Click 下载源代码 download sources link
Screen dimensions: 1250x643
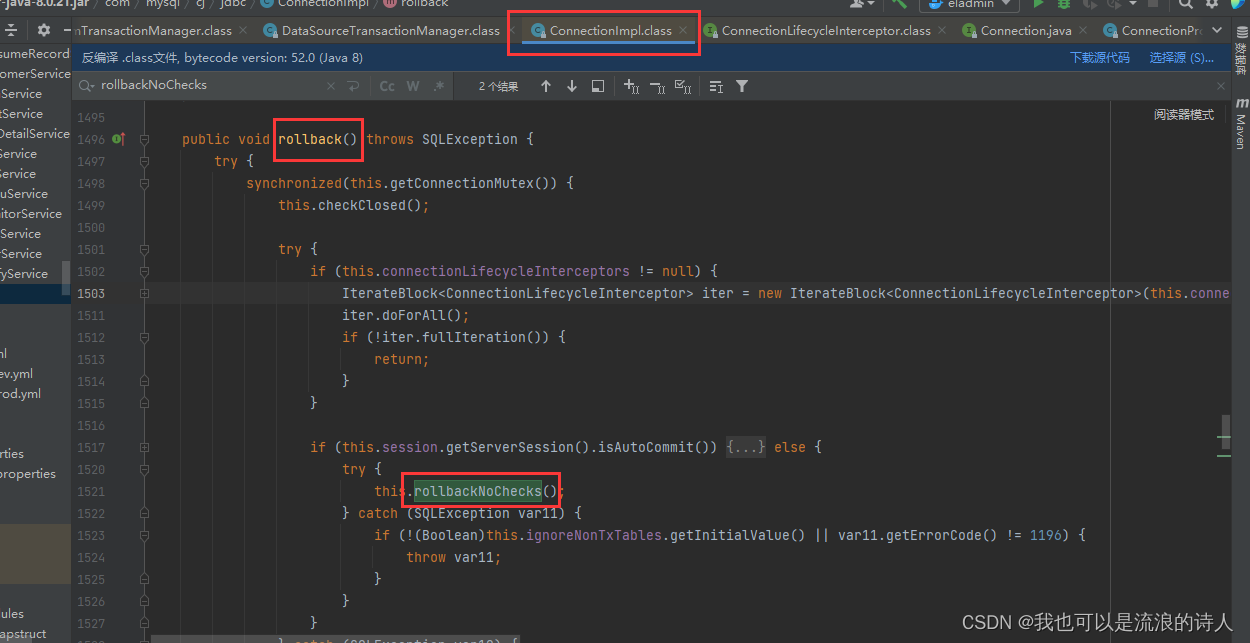coord(1100,58)
